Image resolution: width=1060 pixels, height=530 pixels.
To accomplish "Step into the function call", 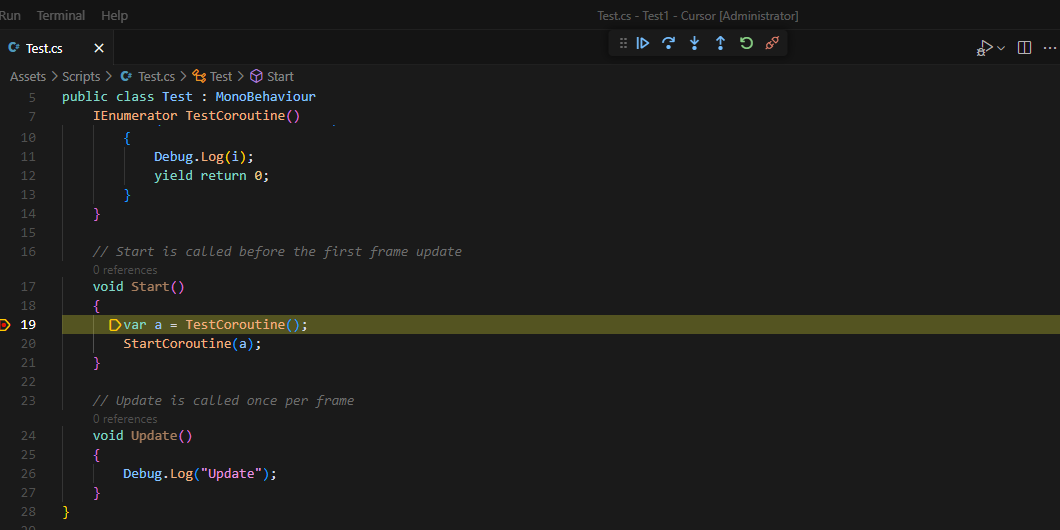I will pyautogui.click(x=694, y=43).
